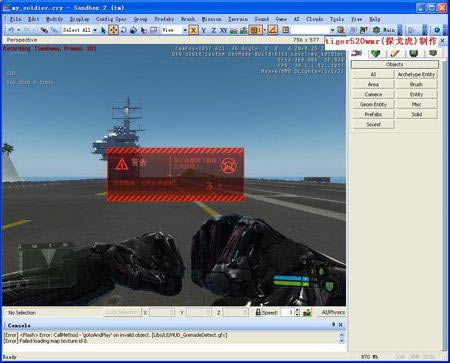Click the Archetype Entity button
450x363 pixels.
pyautogui.click(x=416, y=74)
